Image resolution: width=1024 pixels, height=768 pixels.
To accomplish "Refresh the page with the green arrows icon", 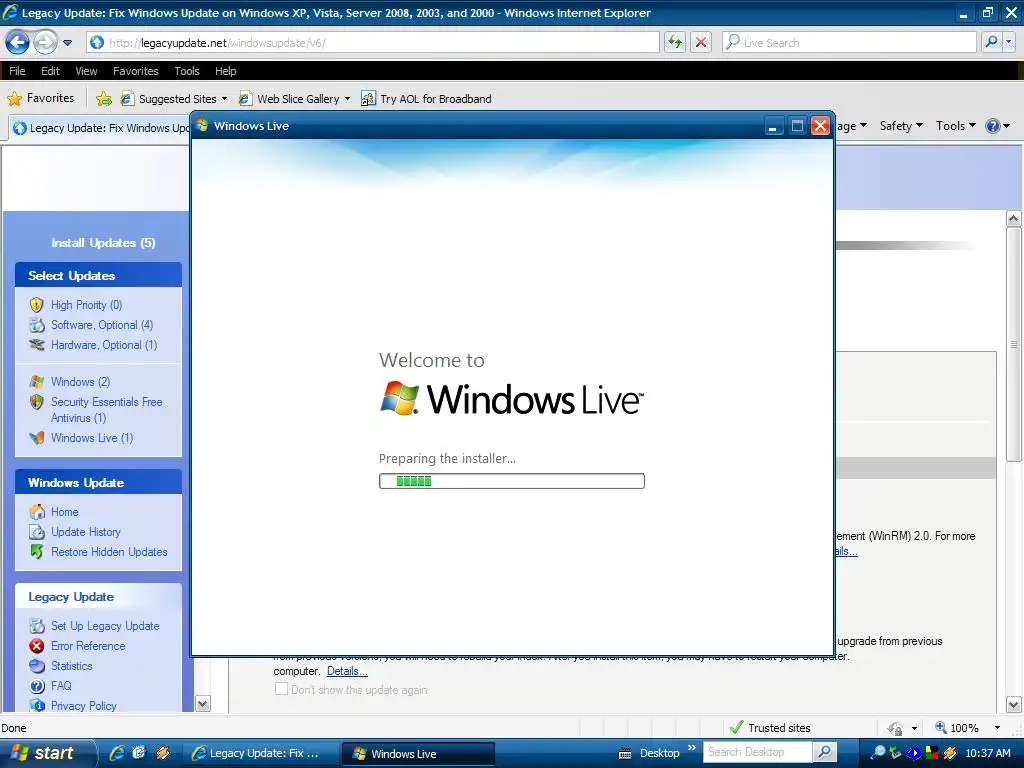I will click(x=675, y=42).
